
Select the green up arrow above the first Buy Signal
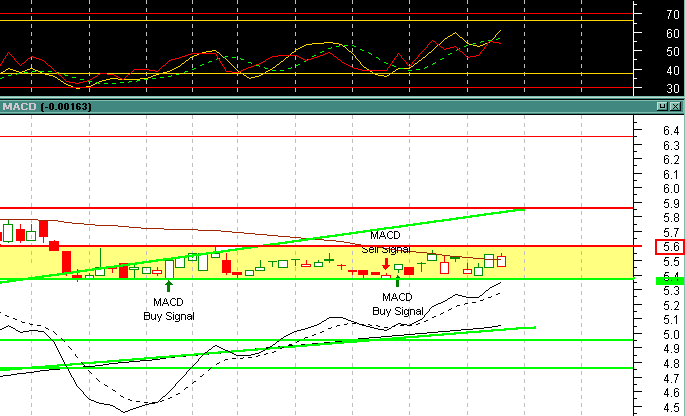169,286
